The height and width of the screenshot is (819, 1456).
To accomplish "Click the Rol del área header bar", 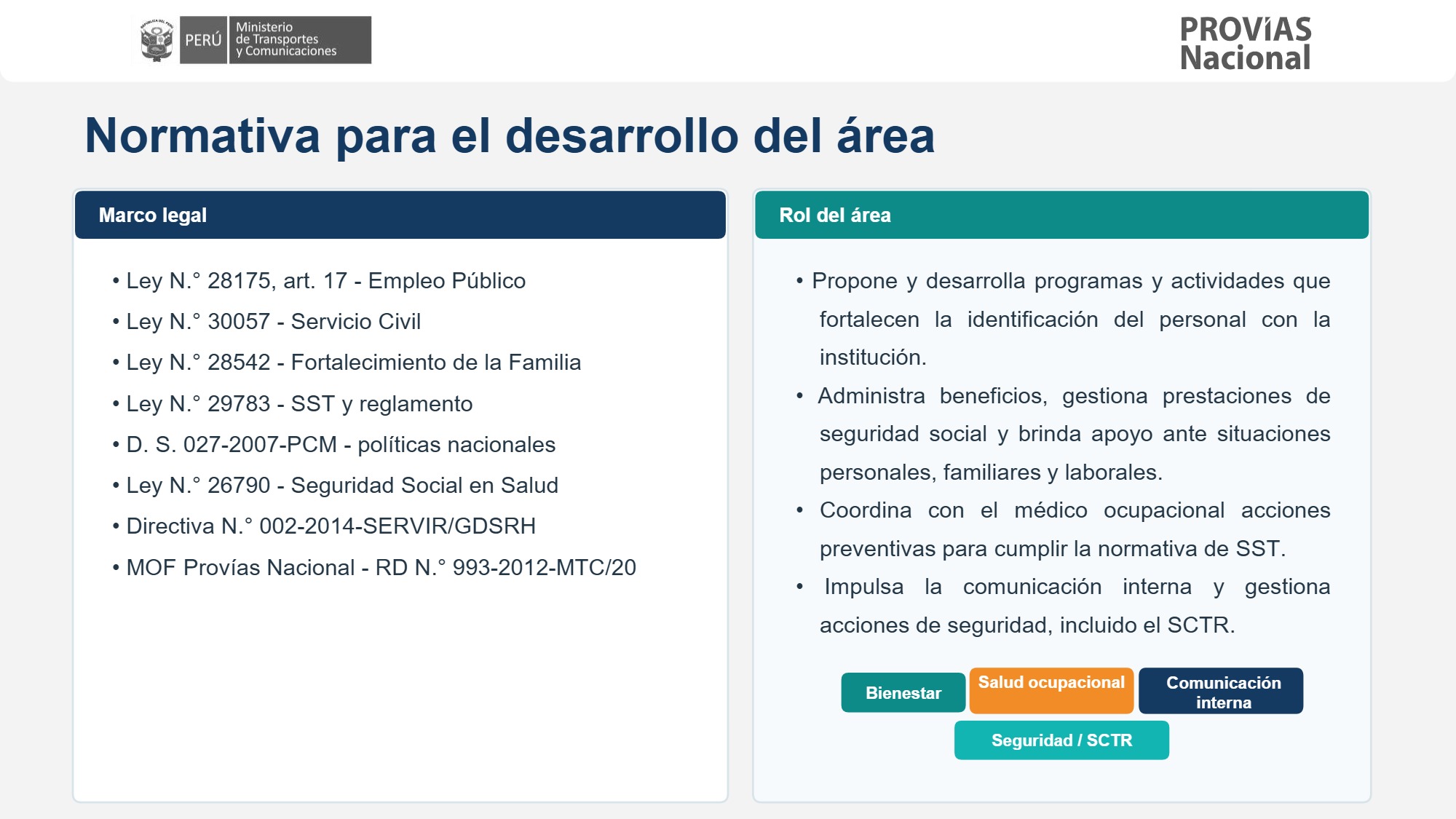I will 1061,215.
